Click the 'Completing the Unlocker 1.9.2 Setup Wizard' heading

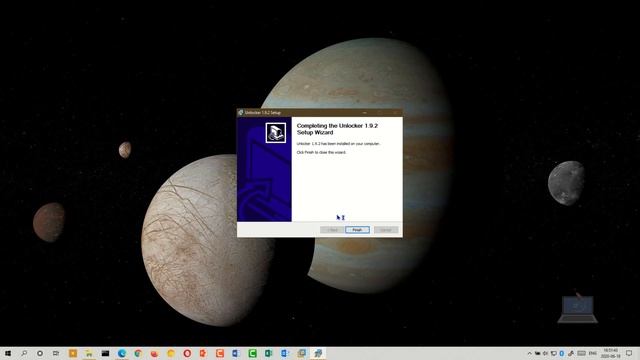pyautogui.click(x=337, y=129)
